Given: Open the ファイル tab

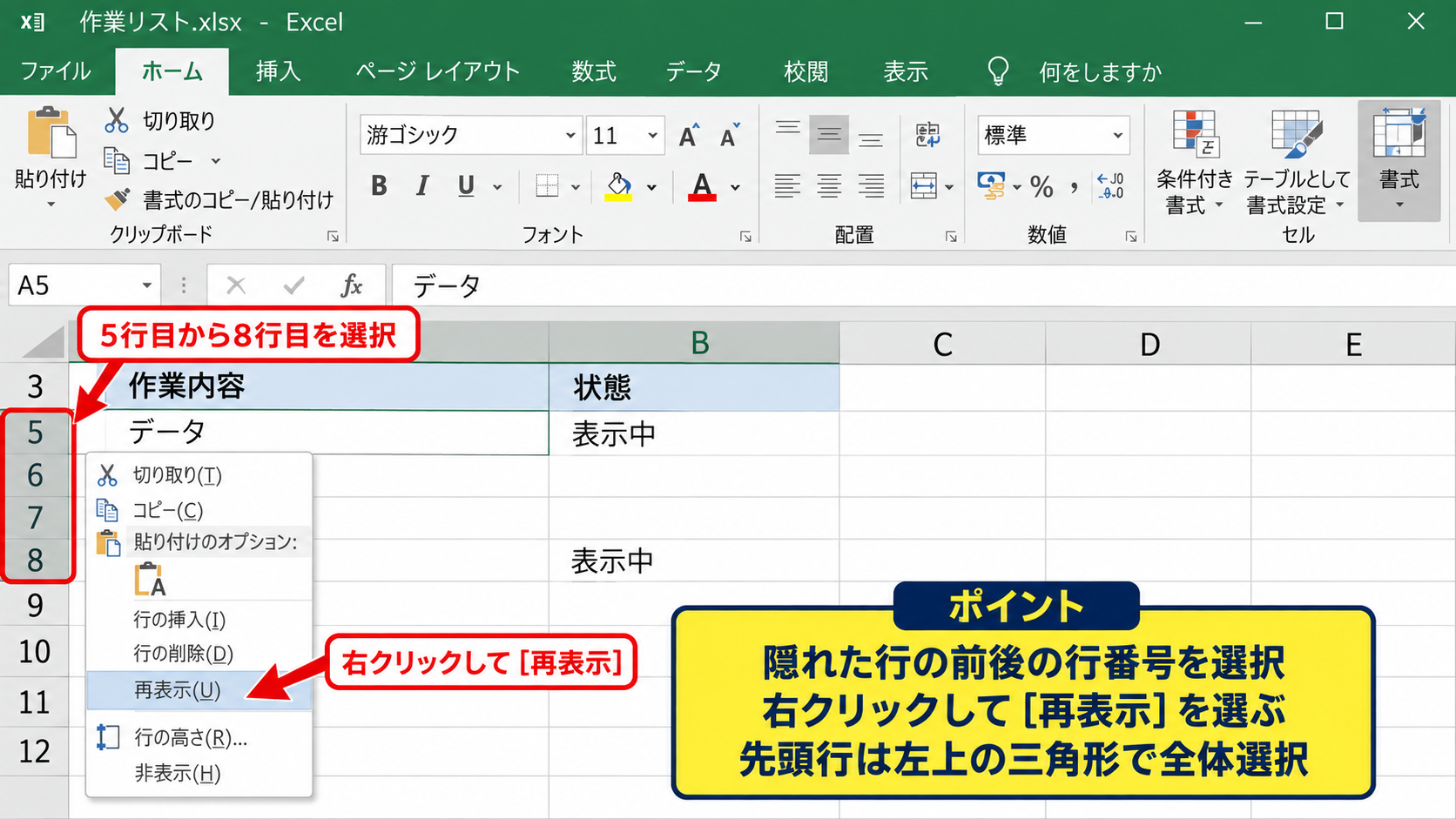Looking at the screenshot, I should 56,71.
